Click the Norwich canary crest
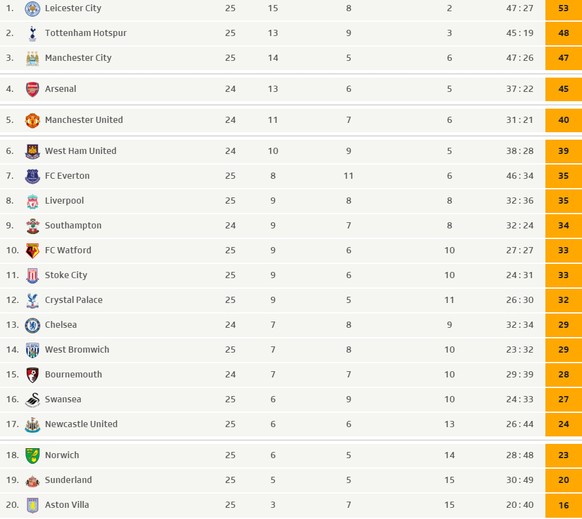582x519 pixels. tap(32, 456)
